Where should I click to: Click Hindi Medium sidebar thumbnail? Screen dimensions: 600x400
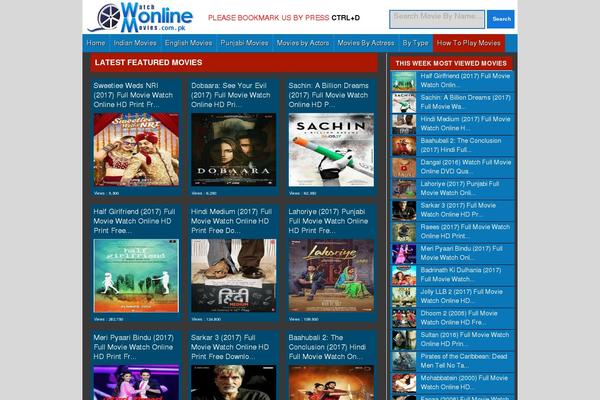tap(404, 124)
